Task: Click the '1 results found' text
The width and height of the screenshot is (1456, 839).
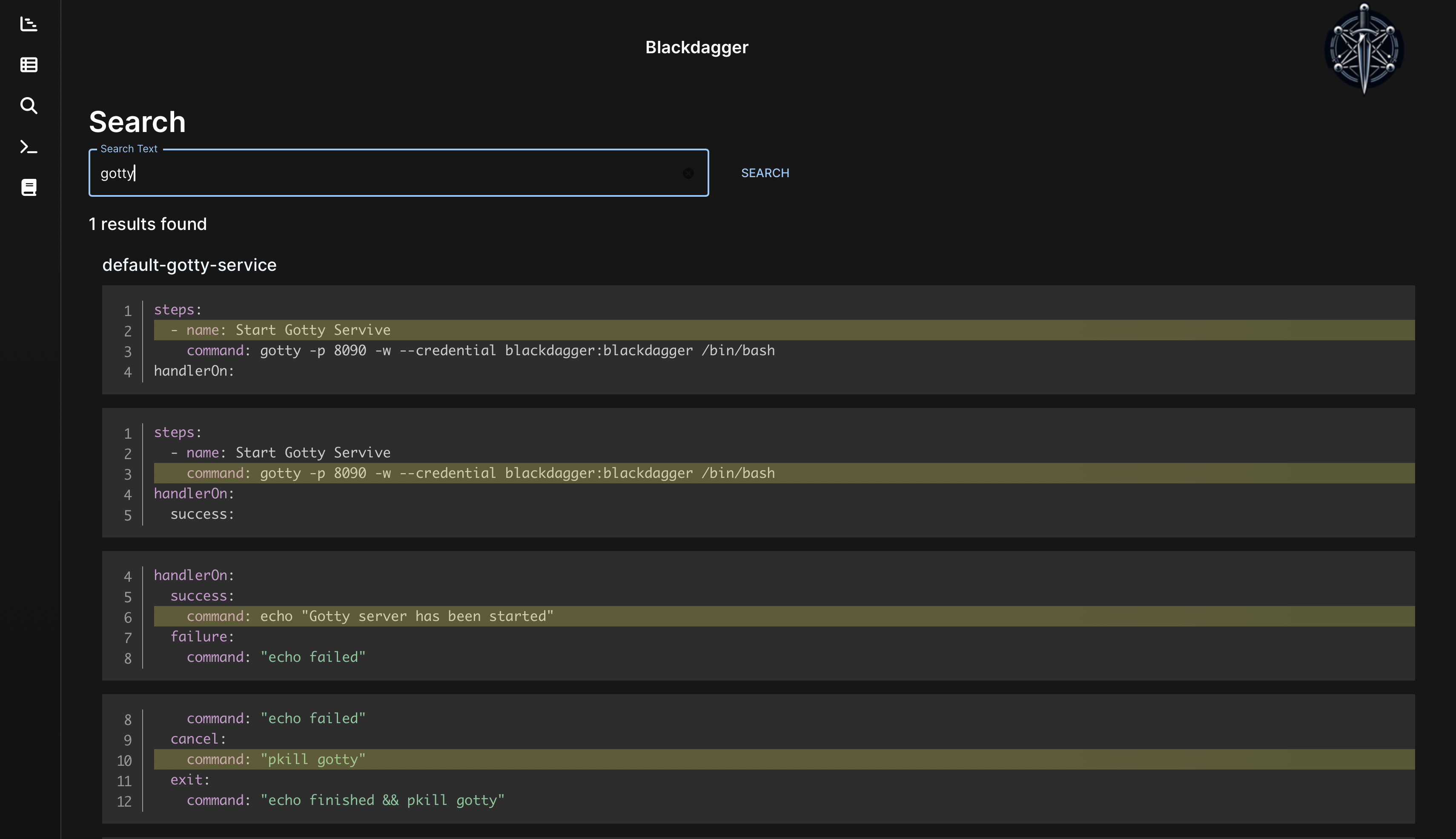Action: pyautogui.click(x=147, y=224)
